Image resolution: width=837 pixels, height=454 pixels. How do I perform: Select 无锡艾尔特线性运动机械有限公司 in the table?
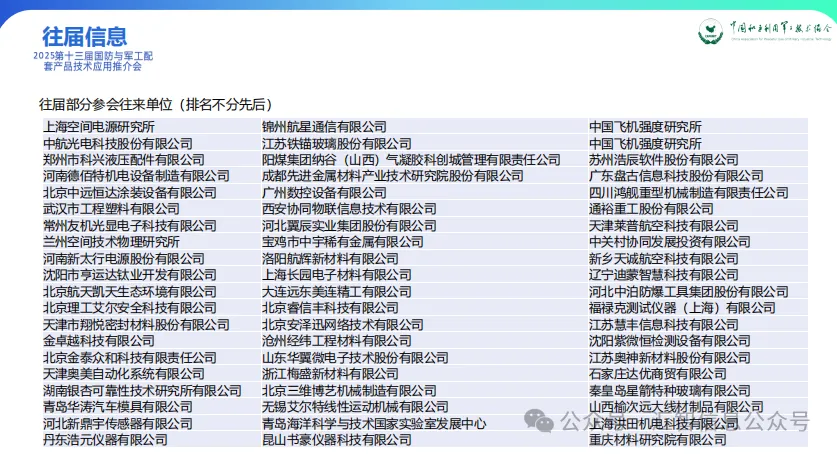coord(355,407)
